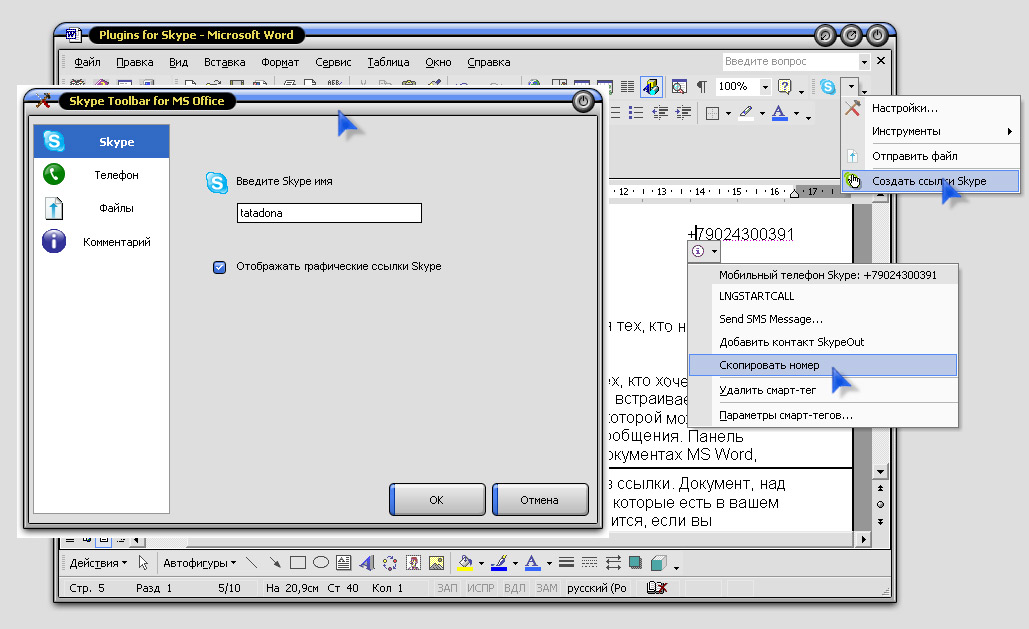Insert Clip Art icon

(x=413, y=563)
